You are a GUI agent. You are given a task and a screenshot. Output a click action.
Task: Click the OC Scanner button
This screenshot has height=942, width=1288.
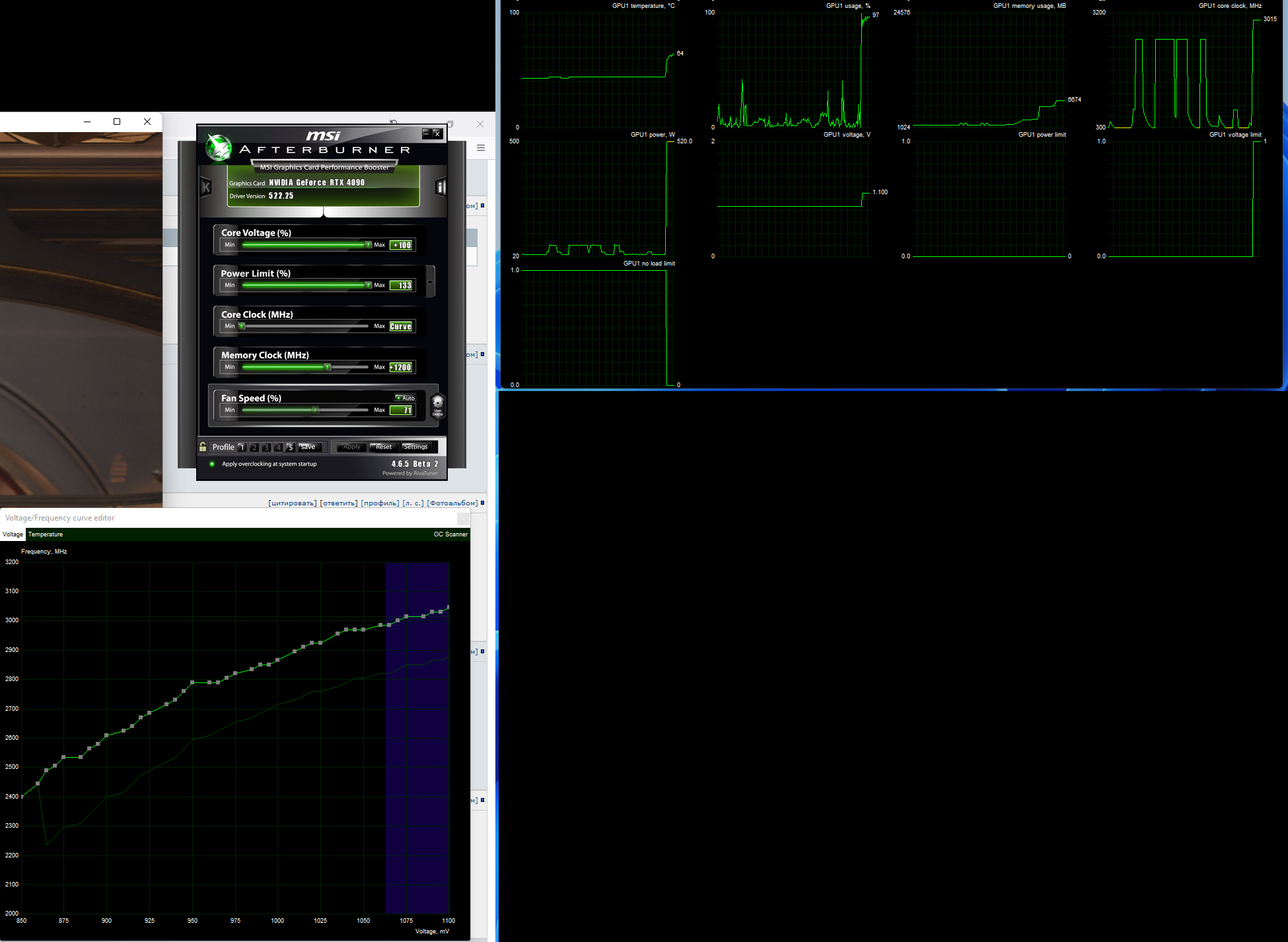tap(450, 534)
